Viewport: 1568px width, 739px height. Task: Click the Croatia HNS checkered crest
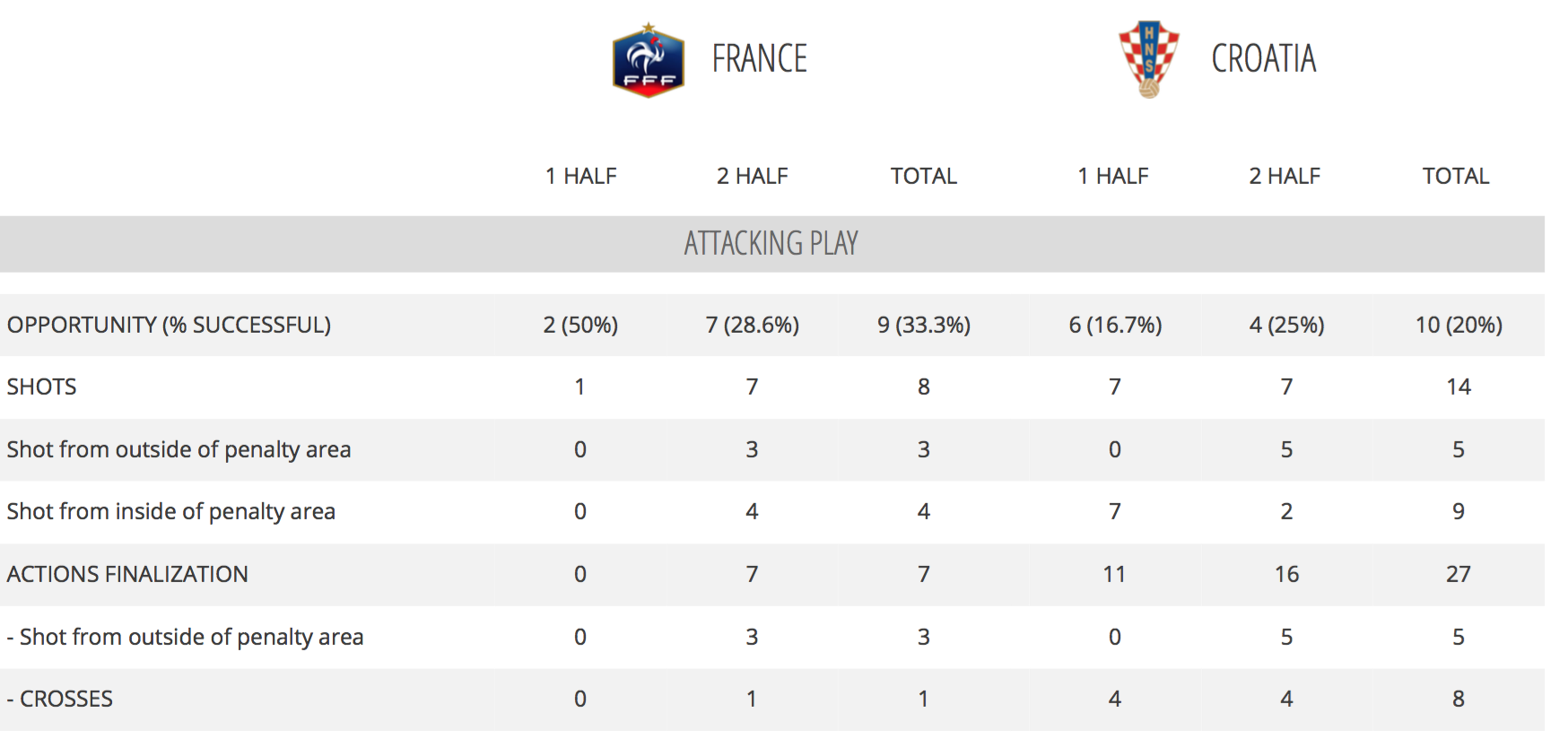1149,59
